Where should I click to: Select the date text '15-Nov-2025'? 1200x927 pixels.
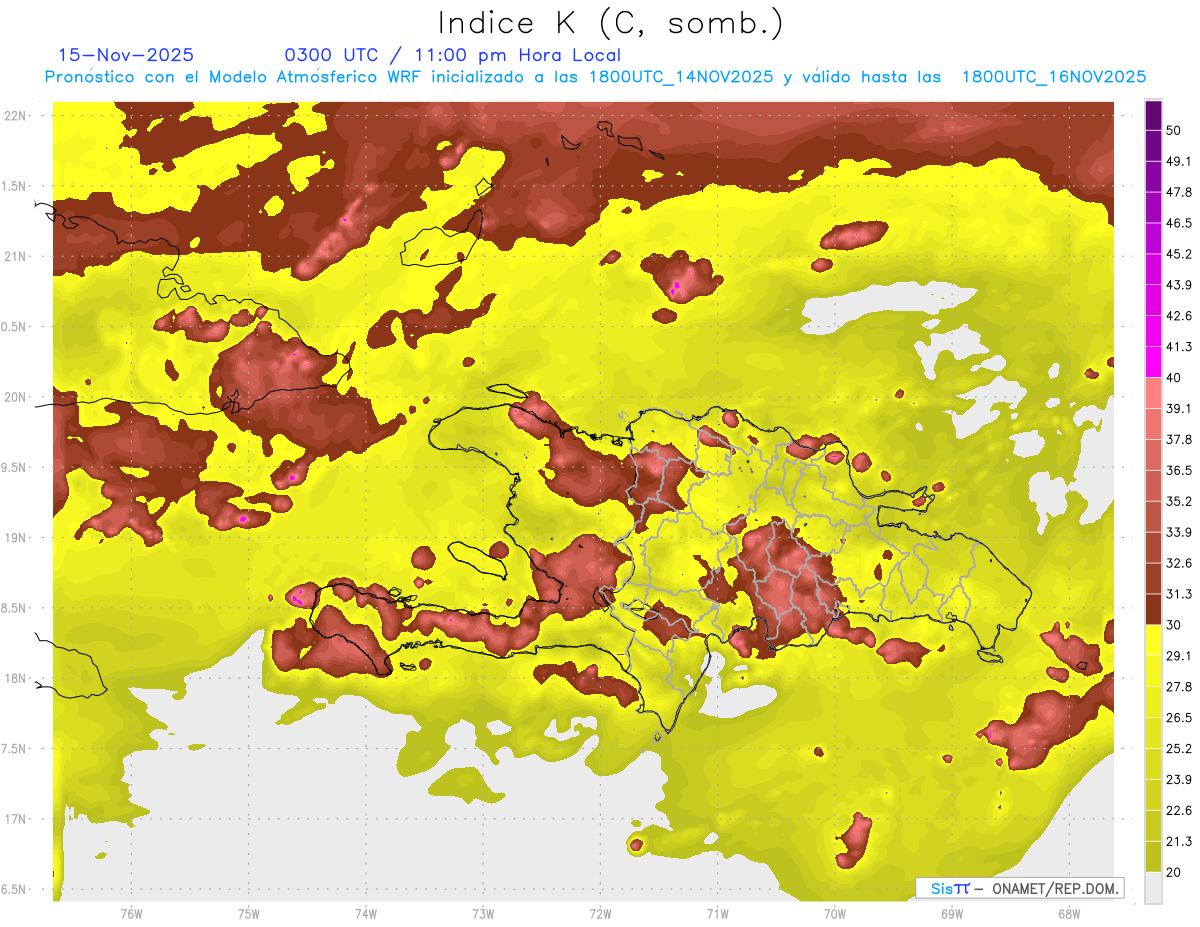pos(126,55)
